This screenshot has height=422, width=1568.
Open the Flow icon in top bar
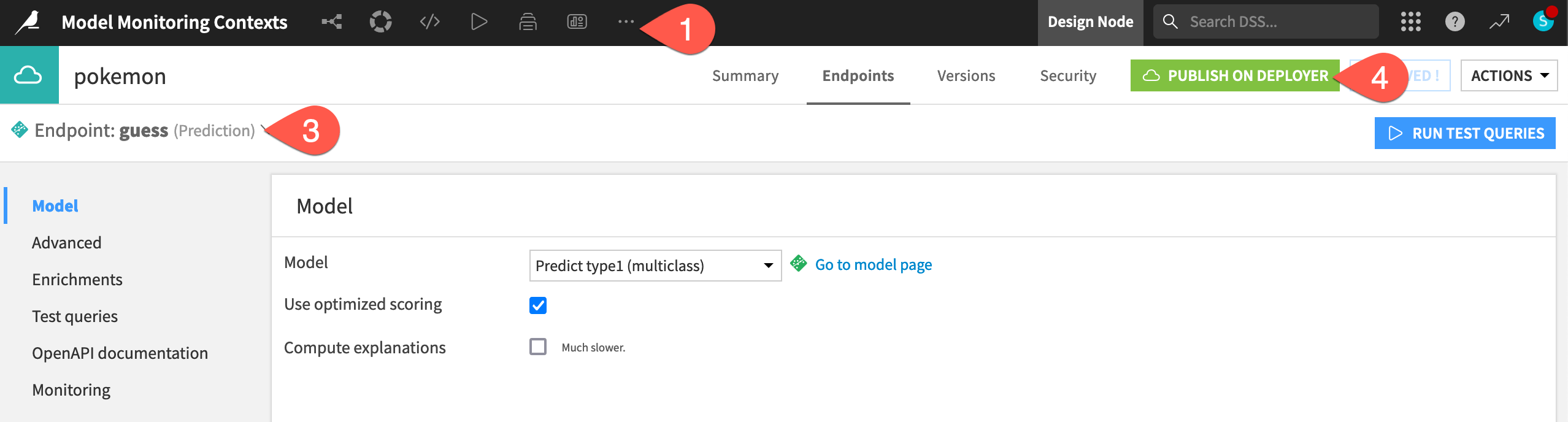click(332, 22)
